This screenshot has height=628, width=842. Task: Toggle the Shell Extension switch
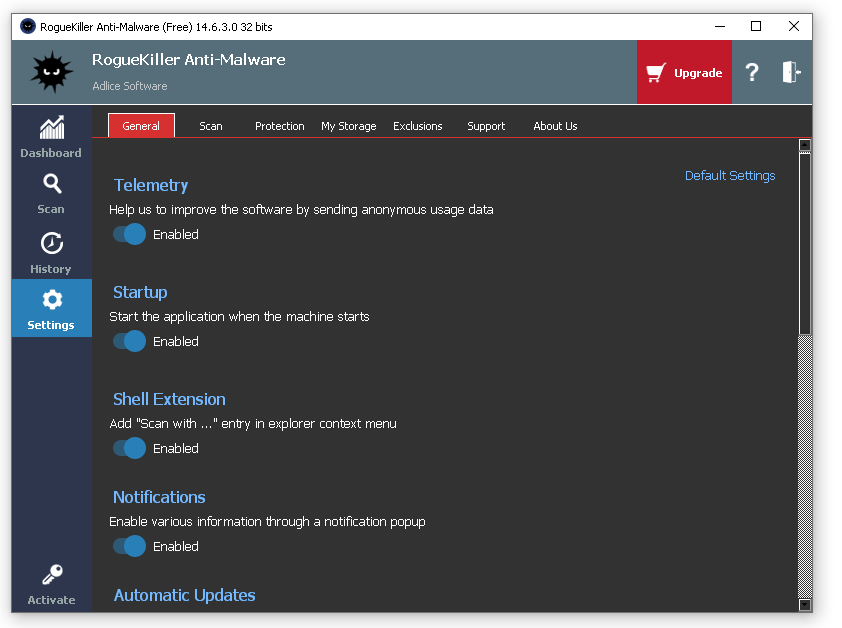click(x=129, y=448)
